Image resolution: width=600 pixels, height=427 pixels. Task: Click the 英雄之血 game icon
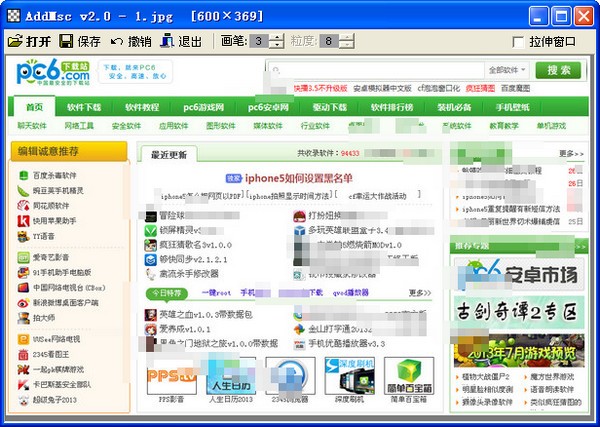coord(150,315)
